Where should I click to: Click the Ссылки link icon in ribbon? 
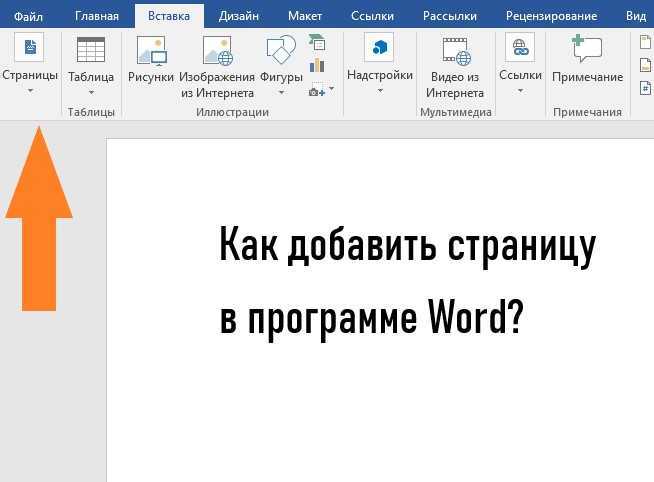pyautogui.click(x=520, y=47)
